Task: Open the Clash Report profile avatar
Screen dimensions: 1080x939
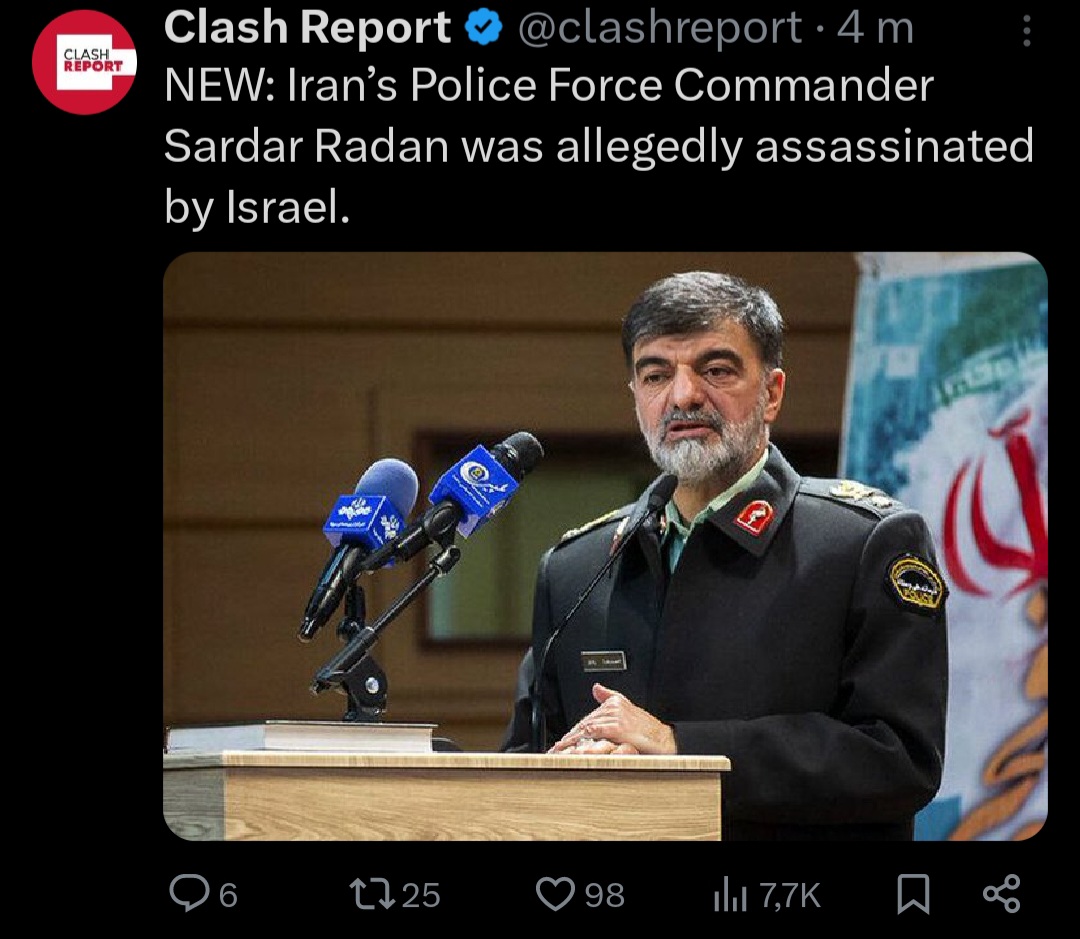Action: coord(85,62)
